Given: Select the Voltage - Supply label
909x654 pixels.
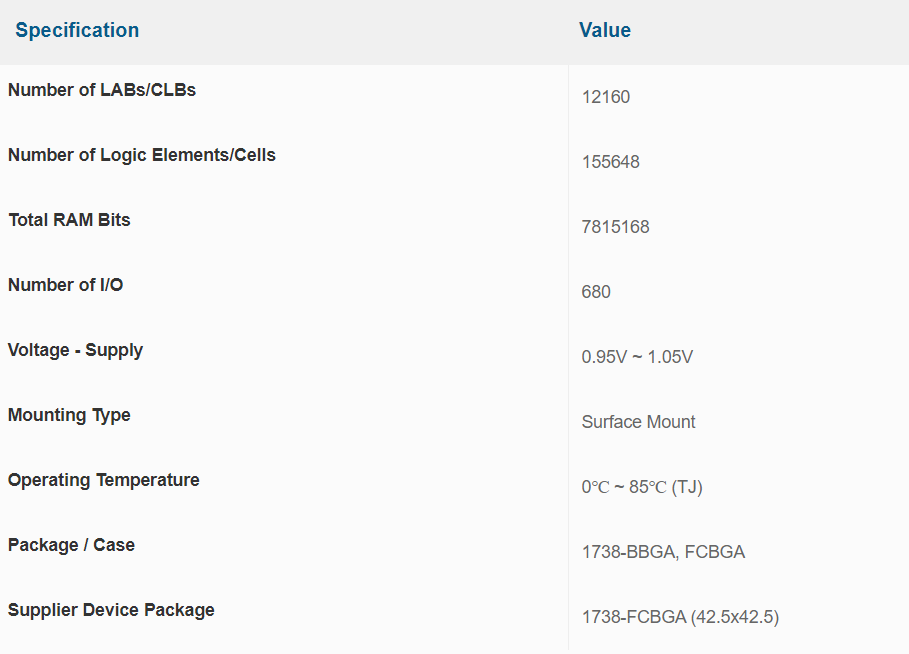Looking at the screenshot, I should tap(76, 350).
